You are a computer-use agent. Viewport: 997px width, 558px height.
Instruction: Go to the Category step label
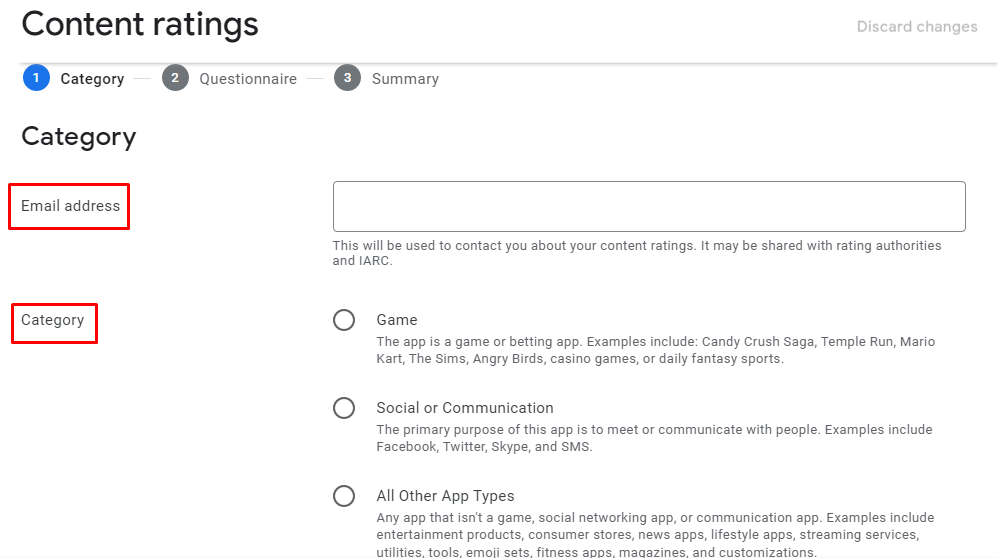click(x=92, y=79)
